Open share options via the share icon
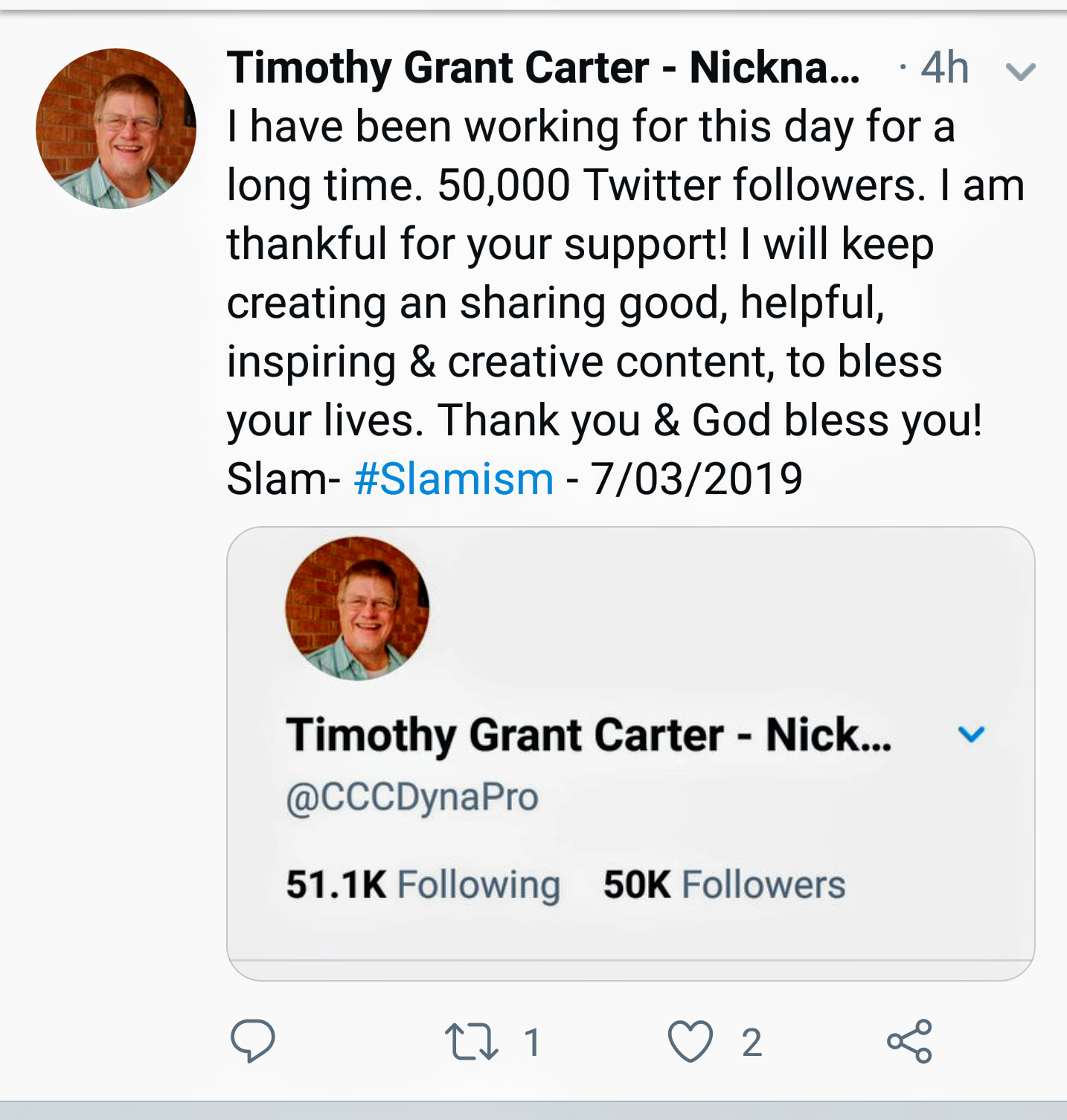 pos(909,1041)
